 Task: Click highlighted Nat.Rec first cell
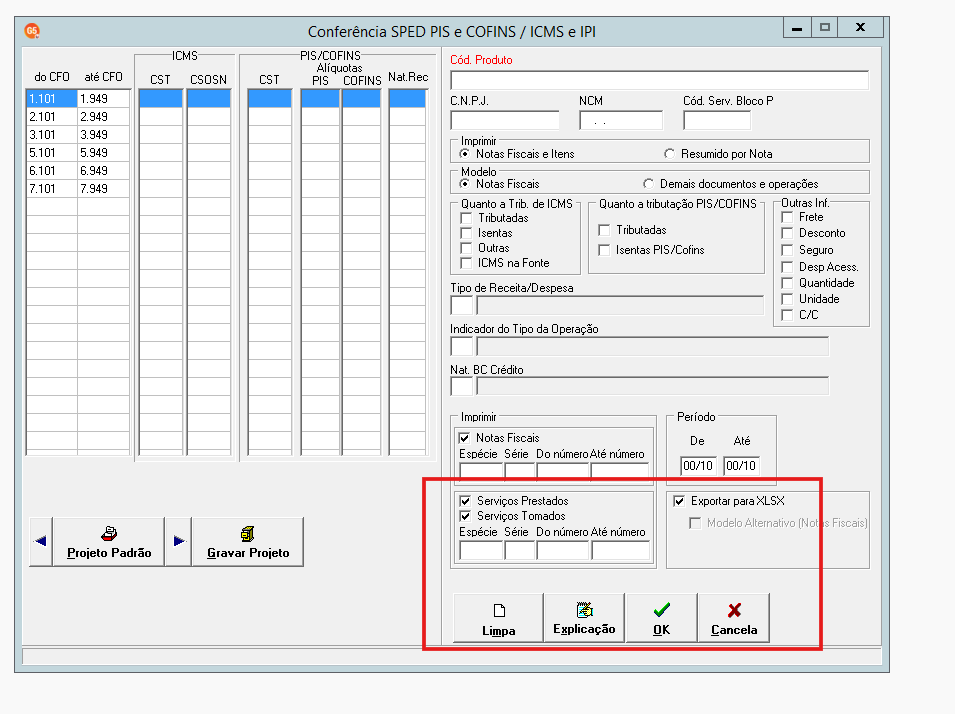point(407,99)
